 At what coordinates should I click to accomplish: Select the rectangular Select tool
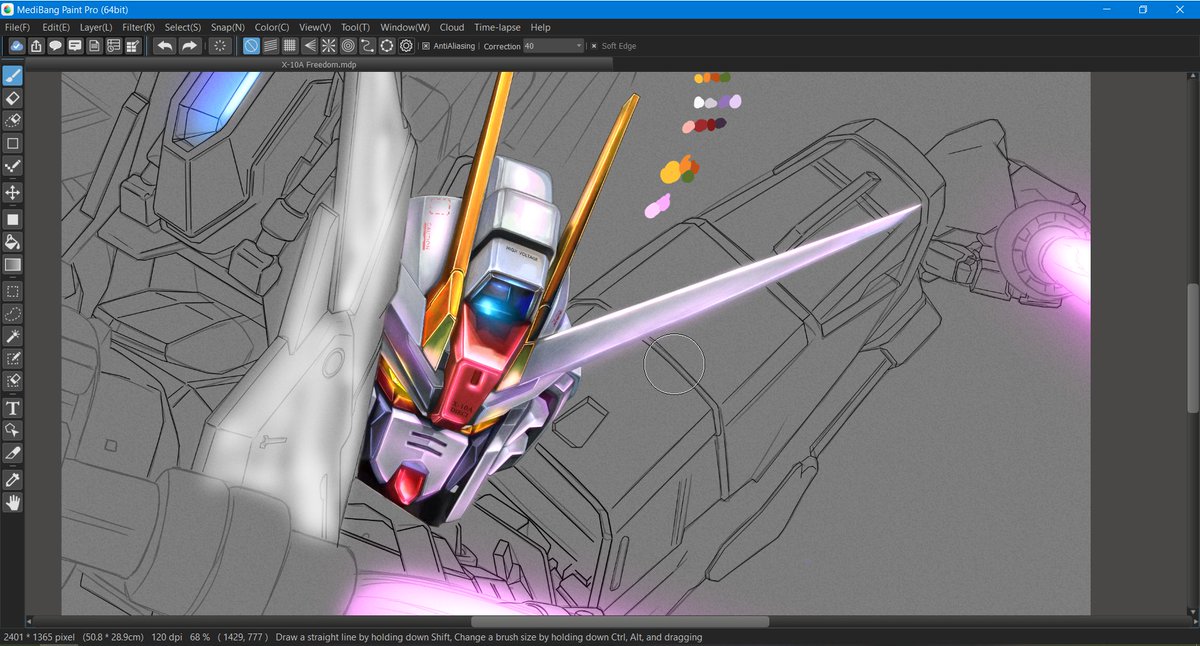pos(13,292)
